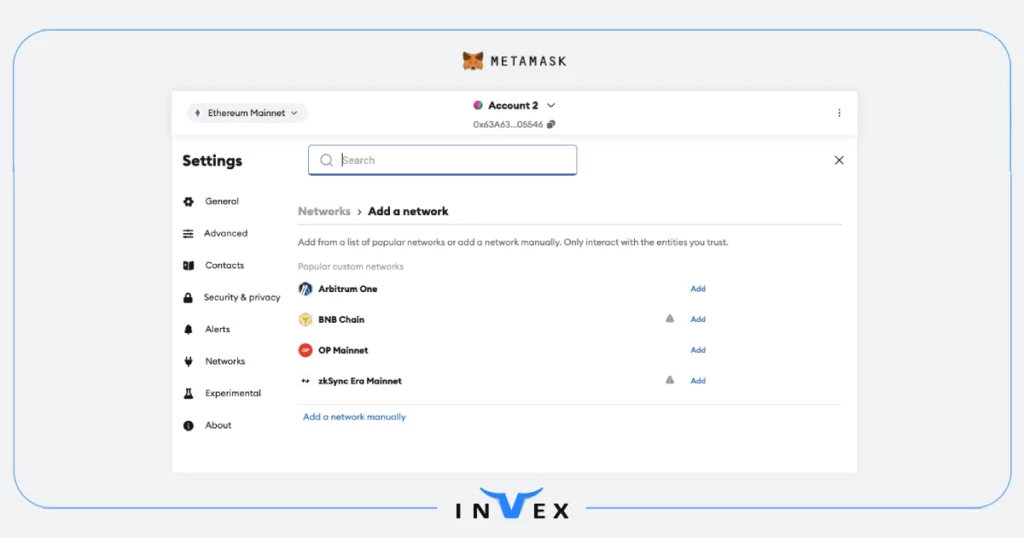Click the BNB Chain network name
1024x538 pixels.
pyautogui.click(x=341, y=319)
